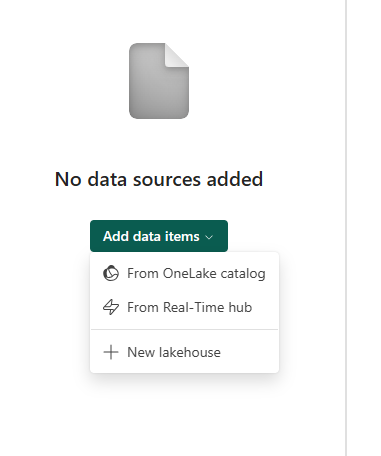Create a New lakehouse from menu
This screenshot has width=381, height=456.
[x=184, y=352]
